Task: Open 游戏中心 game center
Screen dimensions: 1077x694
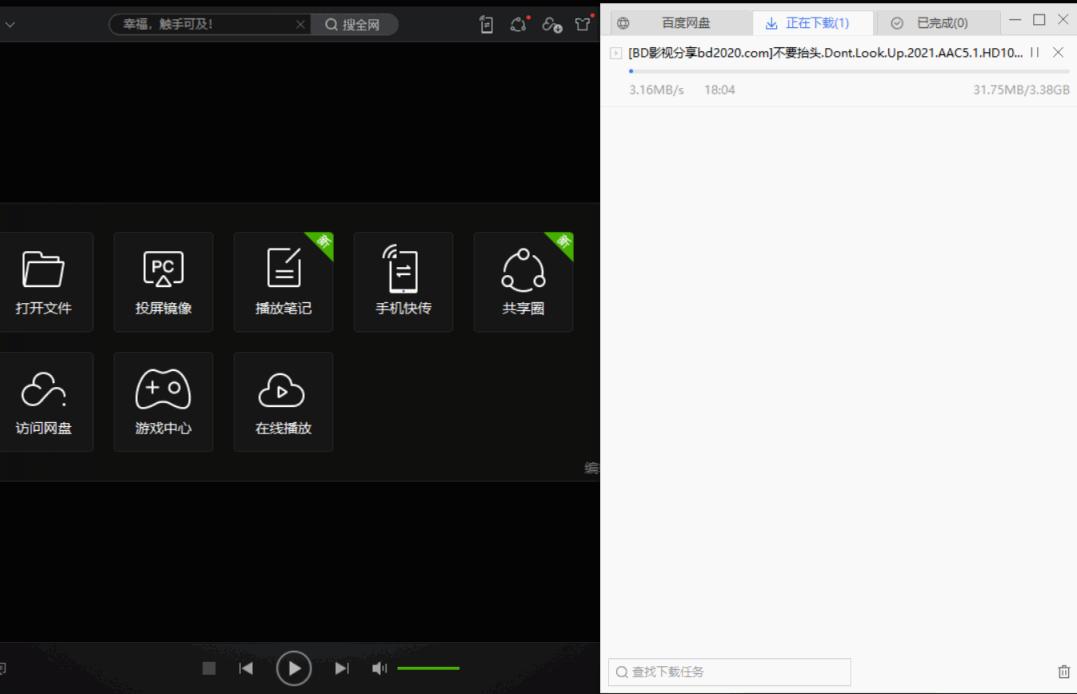Action: click(163, 402)
